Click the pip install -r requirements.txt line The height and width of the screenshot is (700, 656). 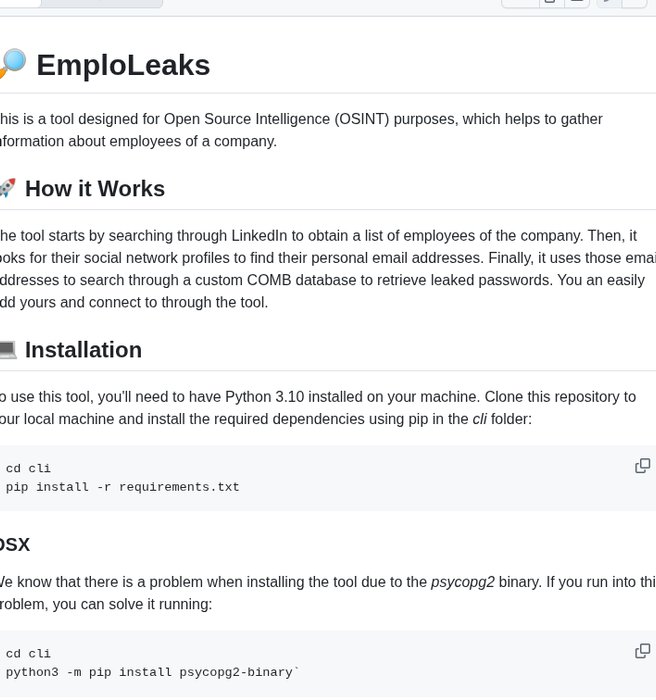pyautogui.click(x=122, y=487)
